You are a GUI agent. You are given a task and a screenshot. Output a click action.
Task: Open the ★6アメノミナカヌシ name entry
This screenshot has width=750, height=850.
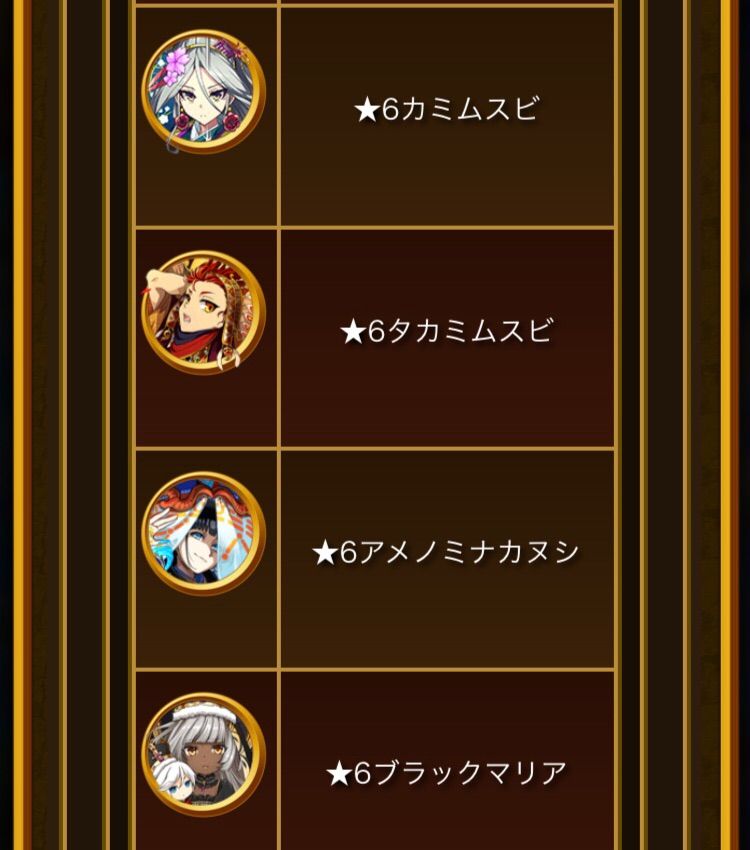point(446,552)
